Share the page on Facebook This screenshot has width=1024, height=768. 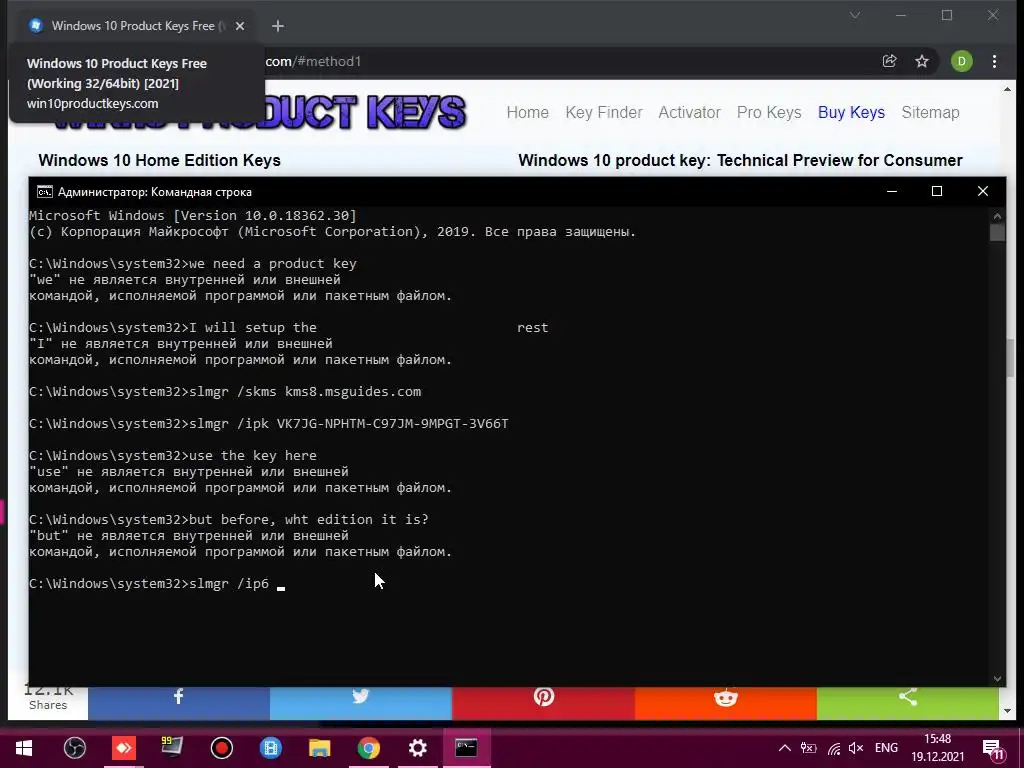click(x=178, y=703)
